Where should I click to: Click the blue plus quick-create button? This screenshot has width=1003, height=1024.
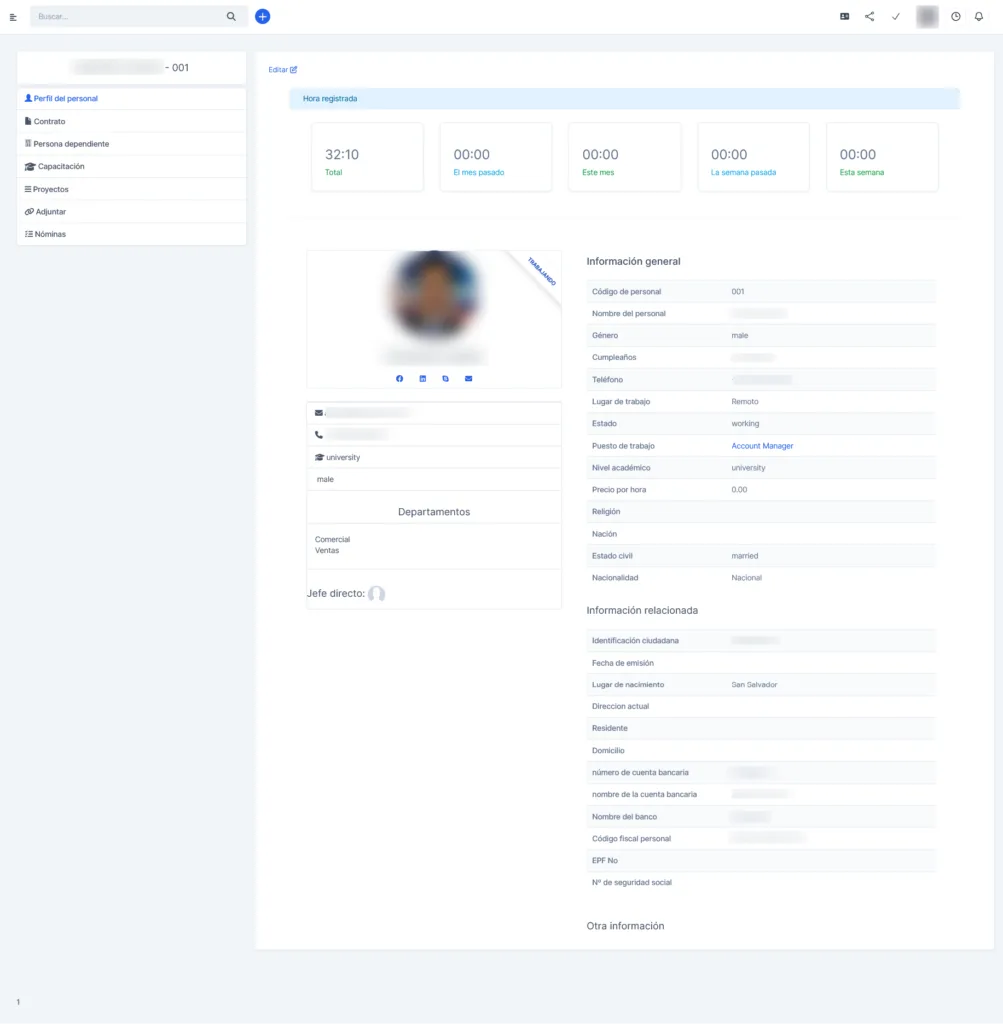coord(262,17)
